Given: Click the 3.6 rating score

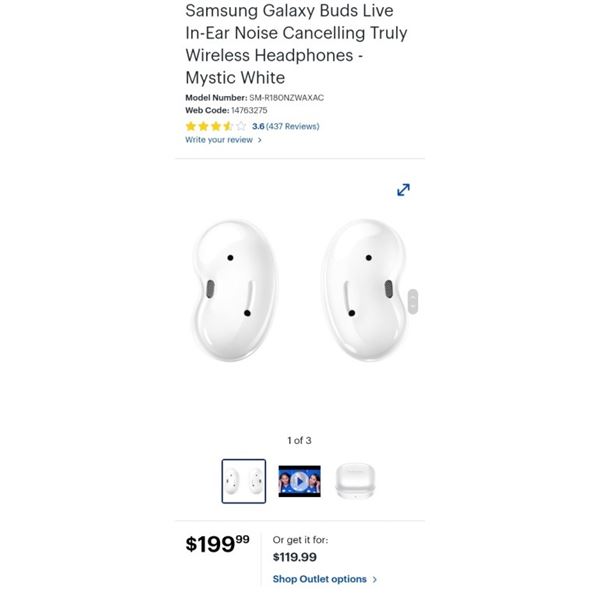Looking at the screenshot, I should [258, 126].
